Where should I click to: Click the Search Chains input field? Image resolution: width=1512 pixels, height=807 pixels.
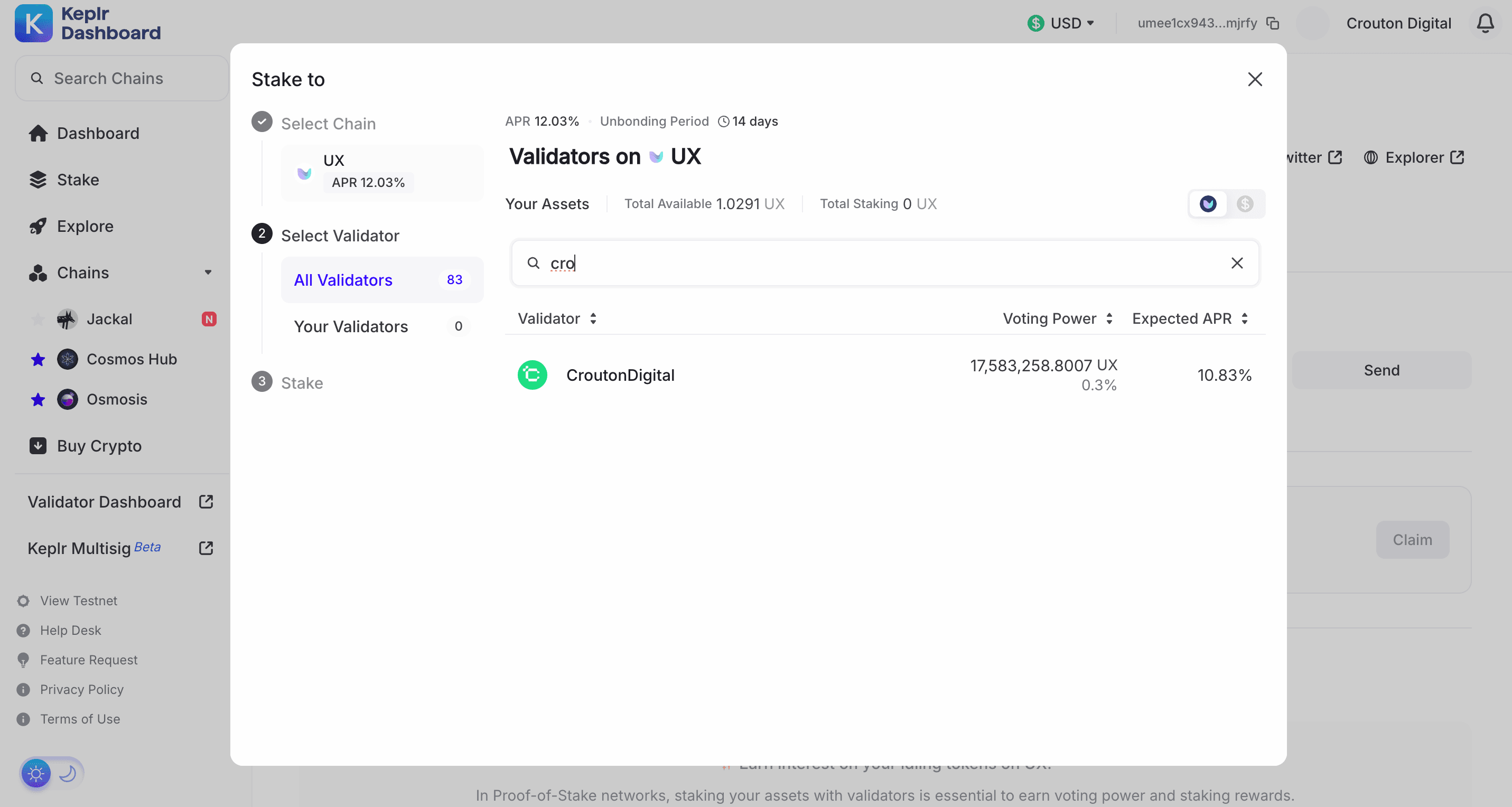(x=122, y=78)
